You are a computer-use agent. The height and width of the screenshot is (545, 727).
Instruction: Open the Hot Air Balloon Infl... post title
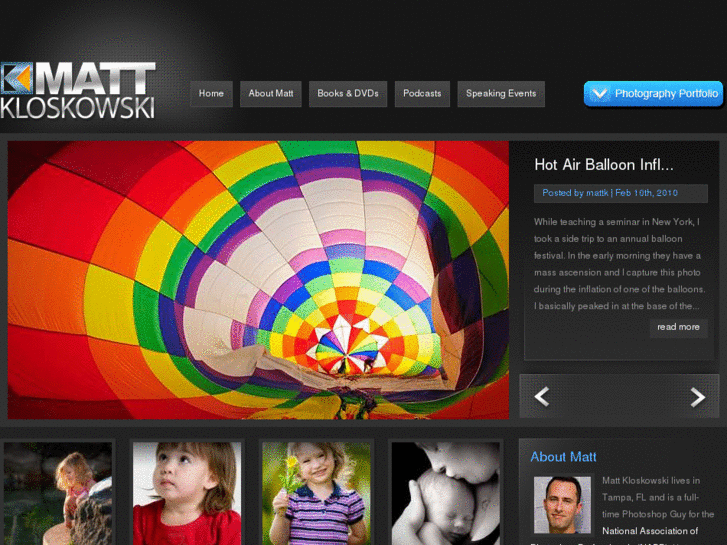coord(604,165)
